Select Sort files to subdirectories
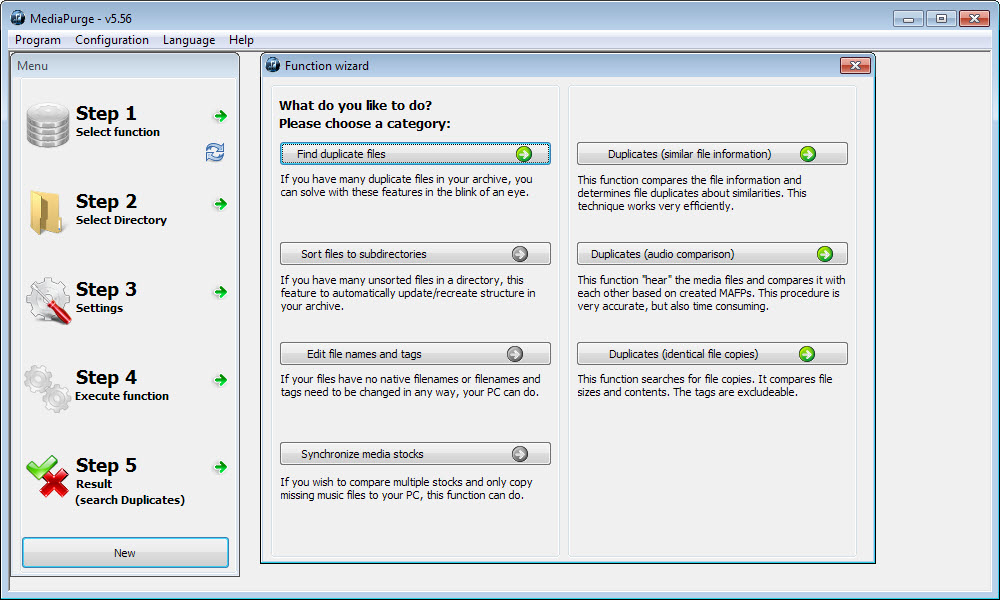The height and width of the screenshot is (600, 1000). tap(415, 254)
